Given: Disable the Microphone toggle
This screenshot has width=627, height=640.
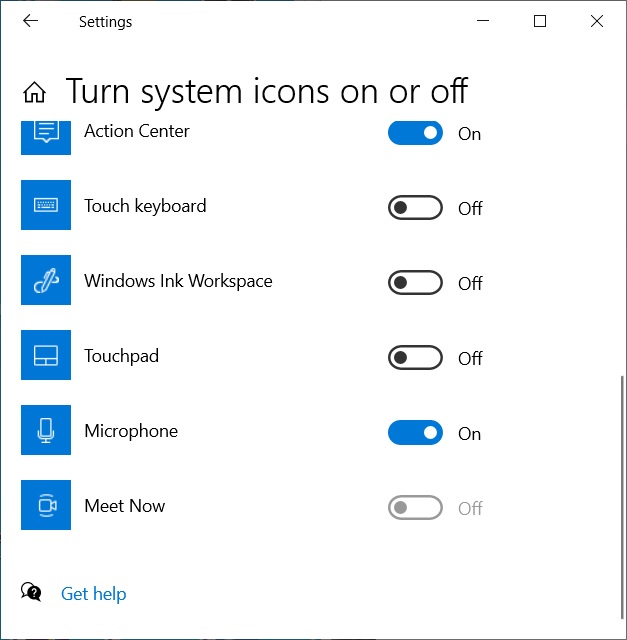Looking at the screenshot, I should 415,433.
